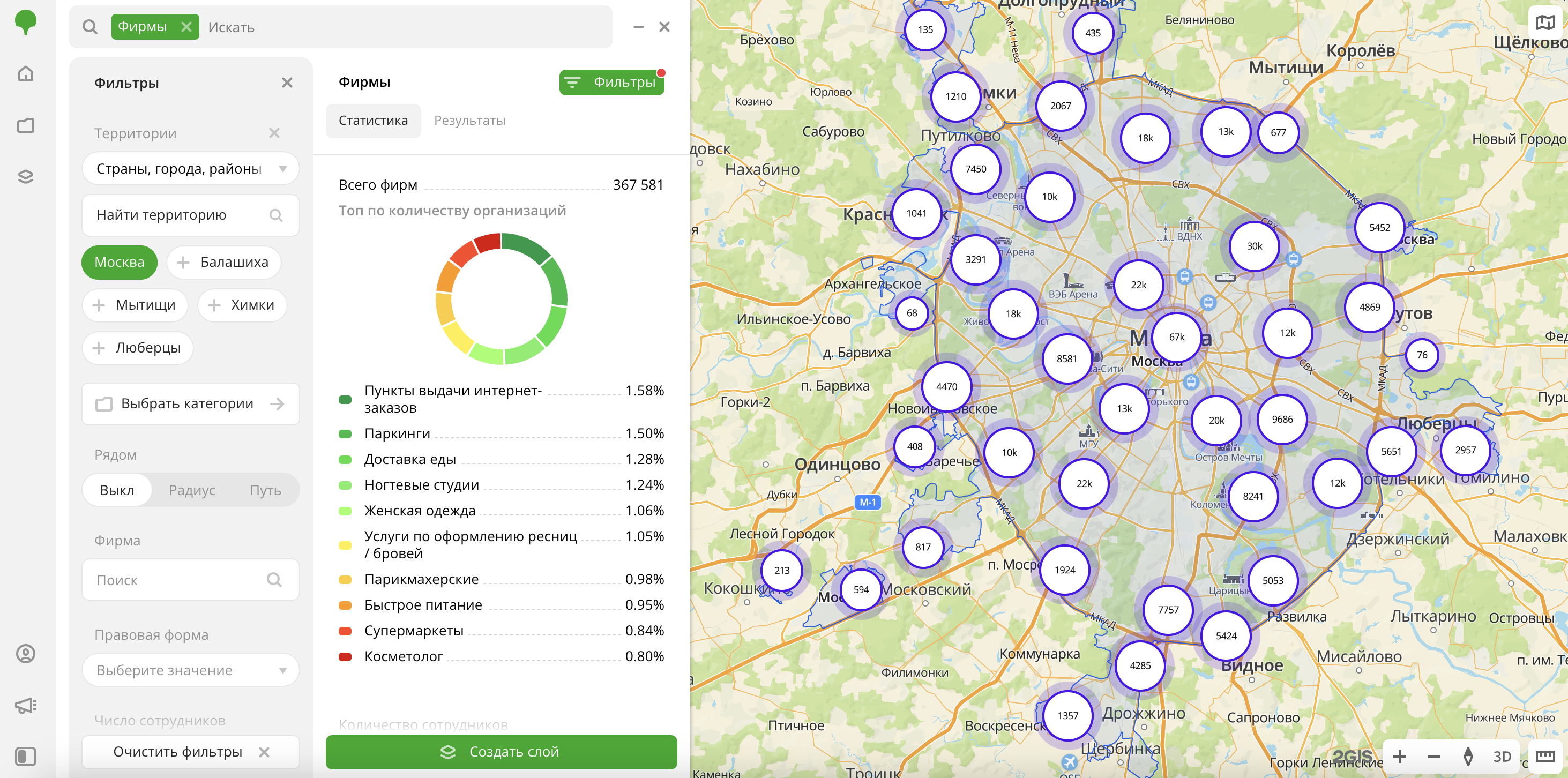This screenshot has height=778, width=1568.
Task: Click the donut chart of organizations
Action: click(501, 299)
